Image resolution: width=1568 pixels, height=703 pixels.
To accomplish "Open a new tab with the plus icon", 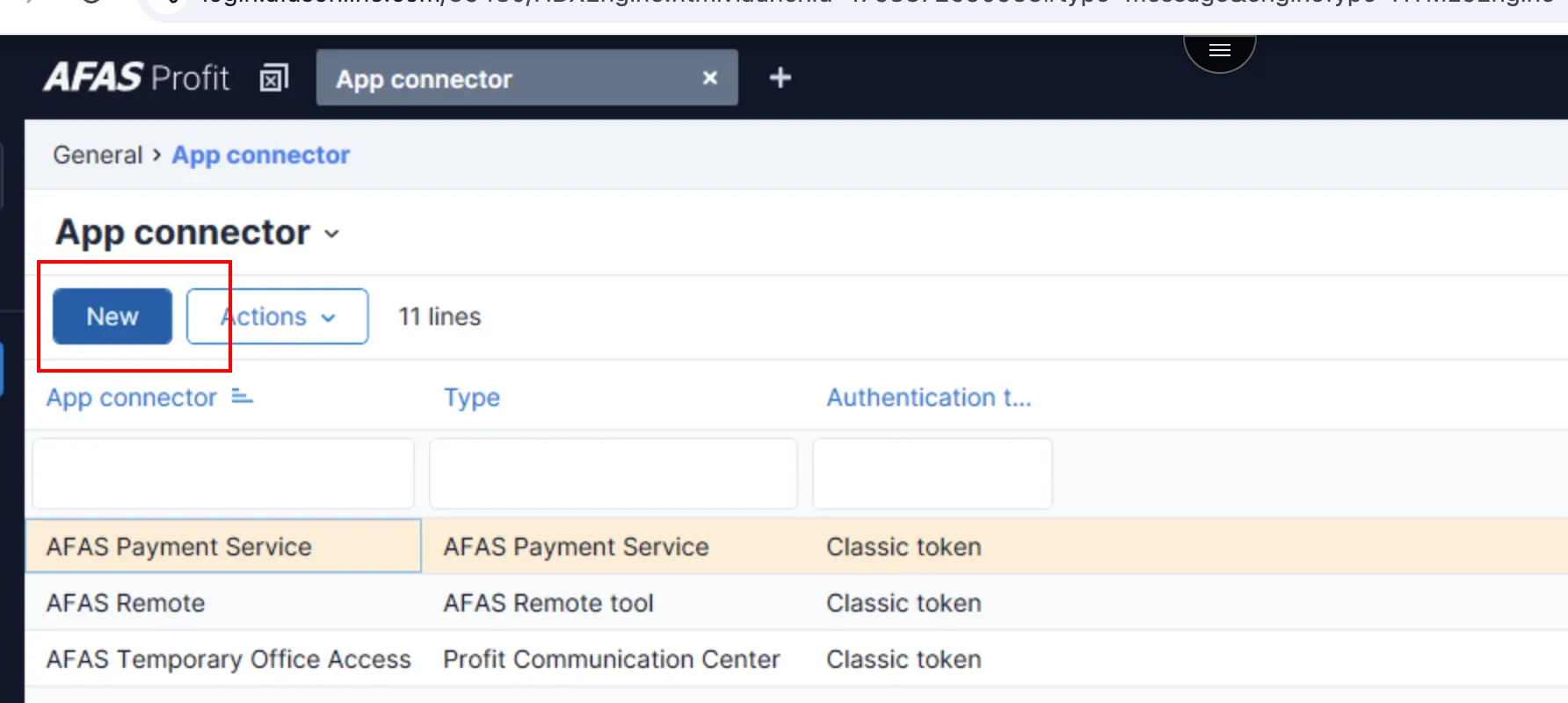I will click(780, 78).
